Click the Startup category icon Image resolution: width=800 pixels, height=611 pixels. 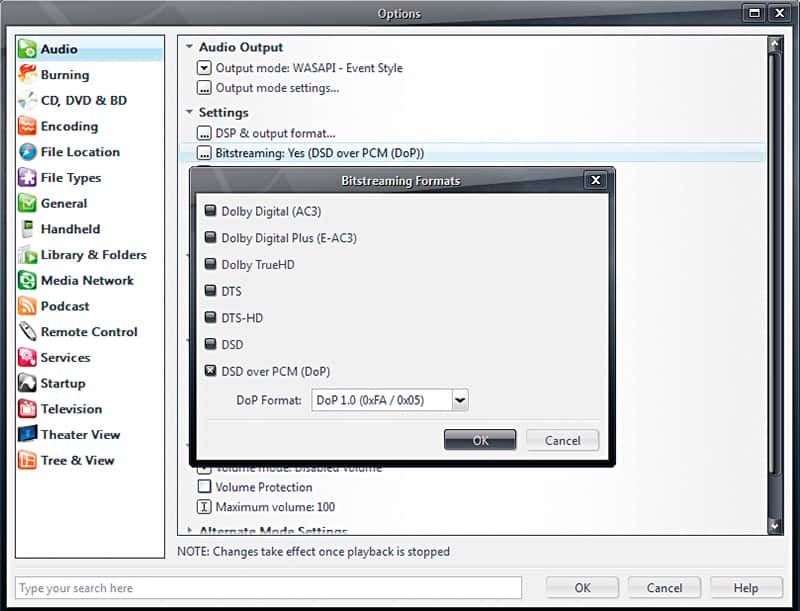tap(28, 383)
